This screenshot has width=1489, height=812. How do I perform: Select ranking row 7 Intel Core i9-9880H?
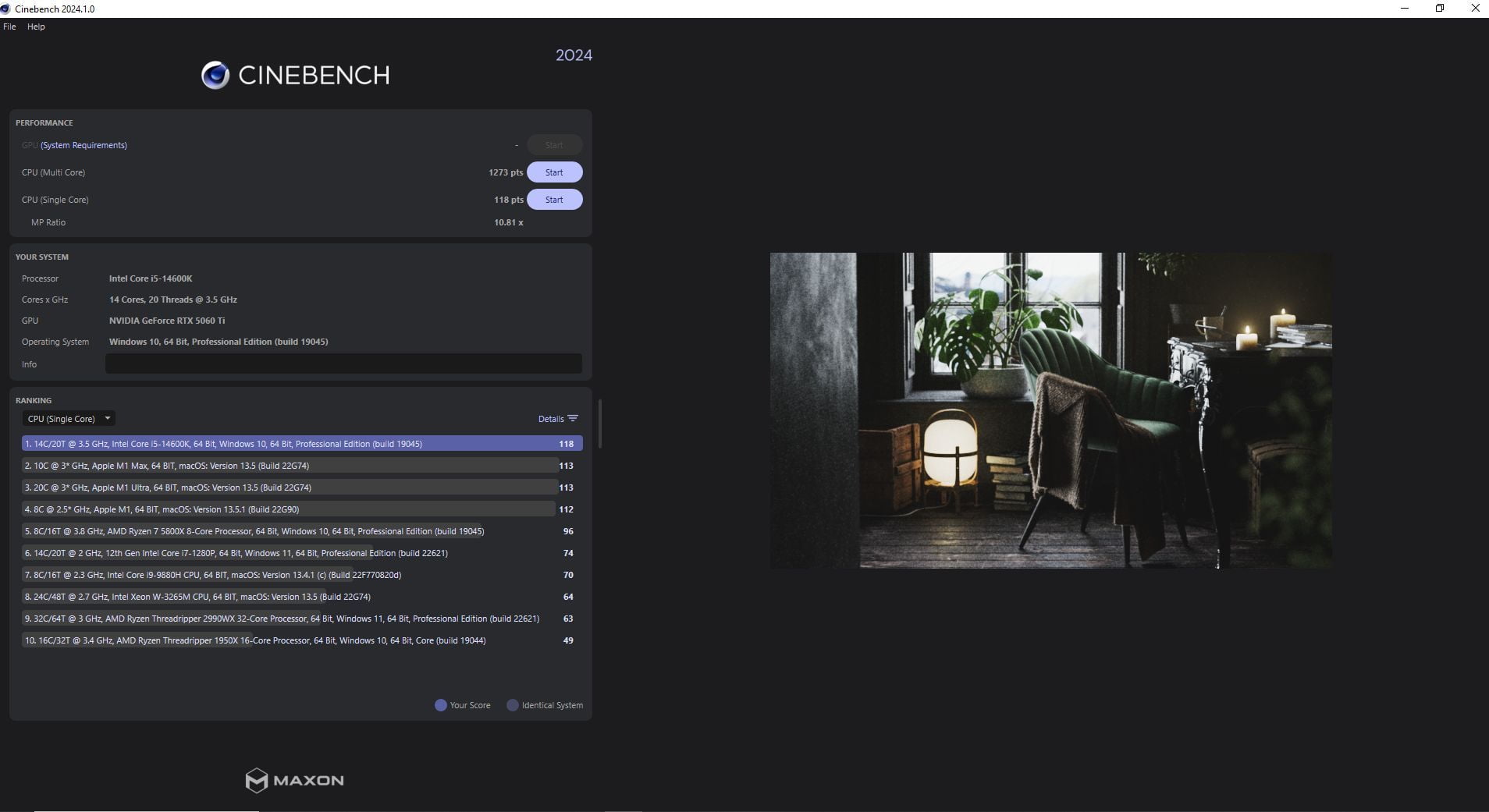tap(302, 575)
